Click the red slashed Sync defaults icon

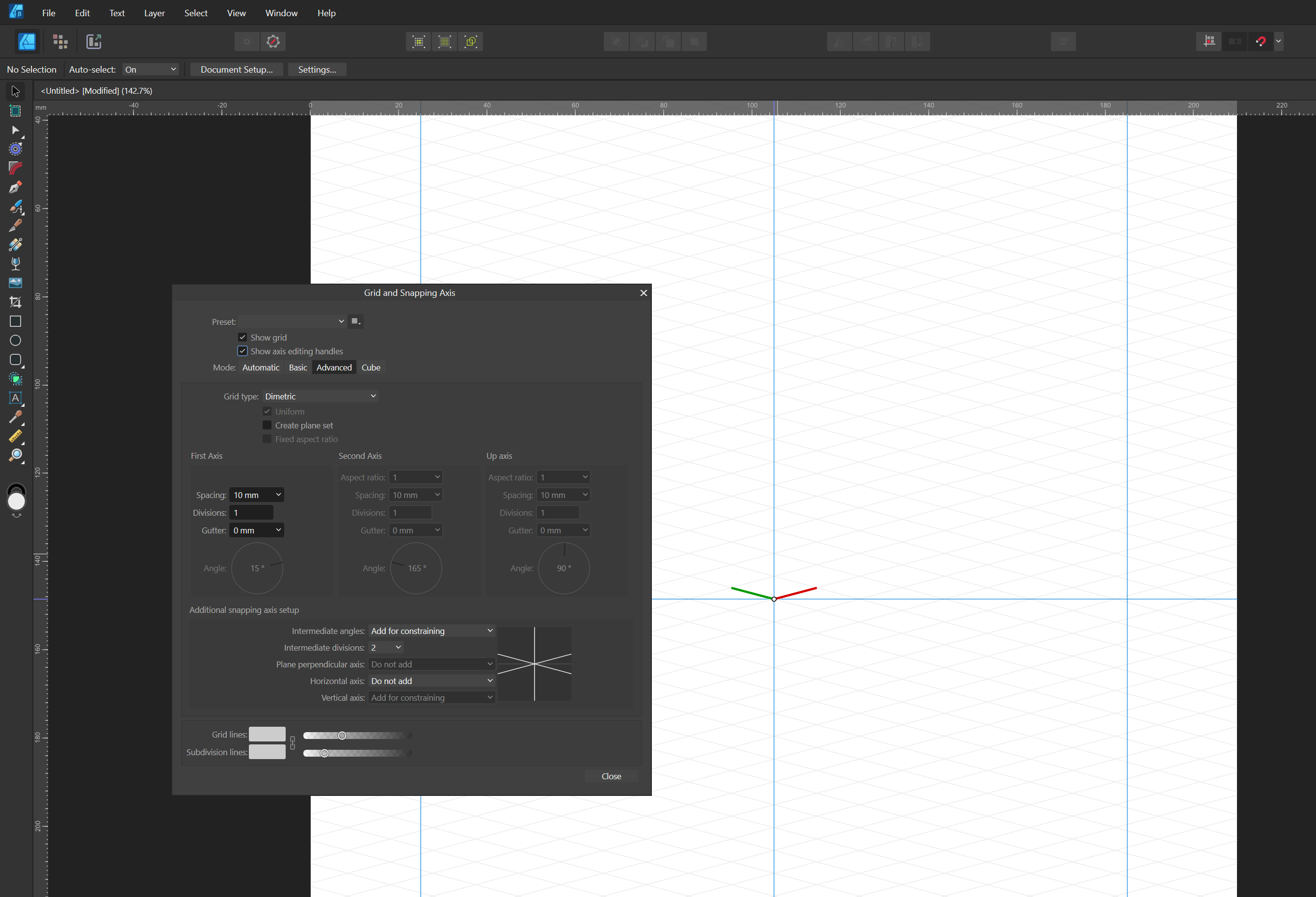(273, 41)
